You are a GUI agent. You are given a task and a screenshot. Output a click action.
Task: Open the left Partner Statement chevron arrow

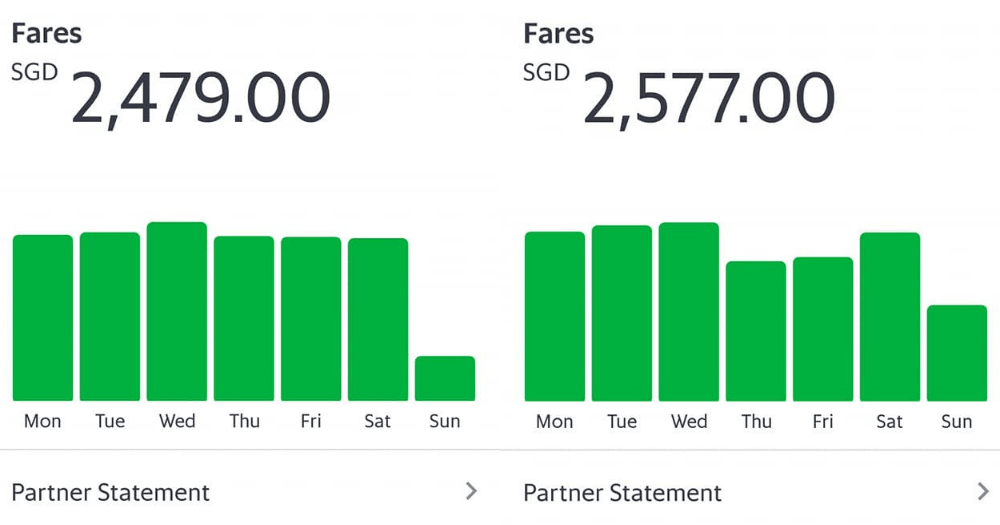pos(472,491)
